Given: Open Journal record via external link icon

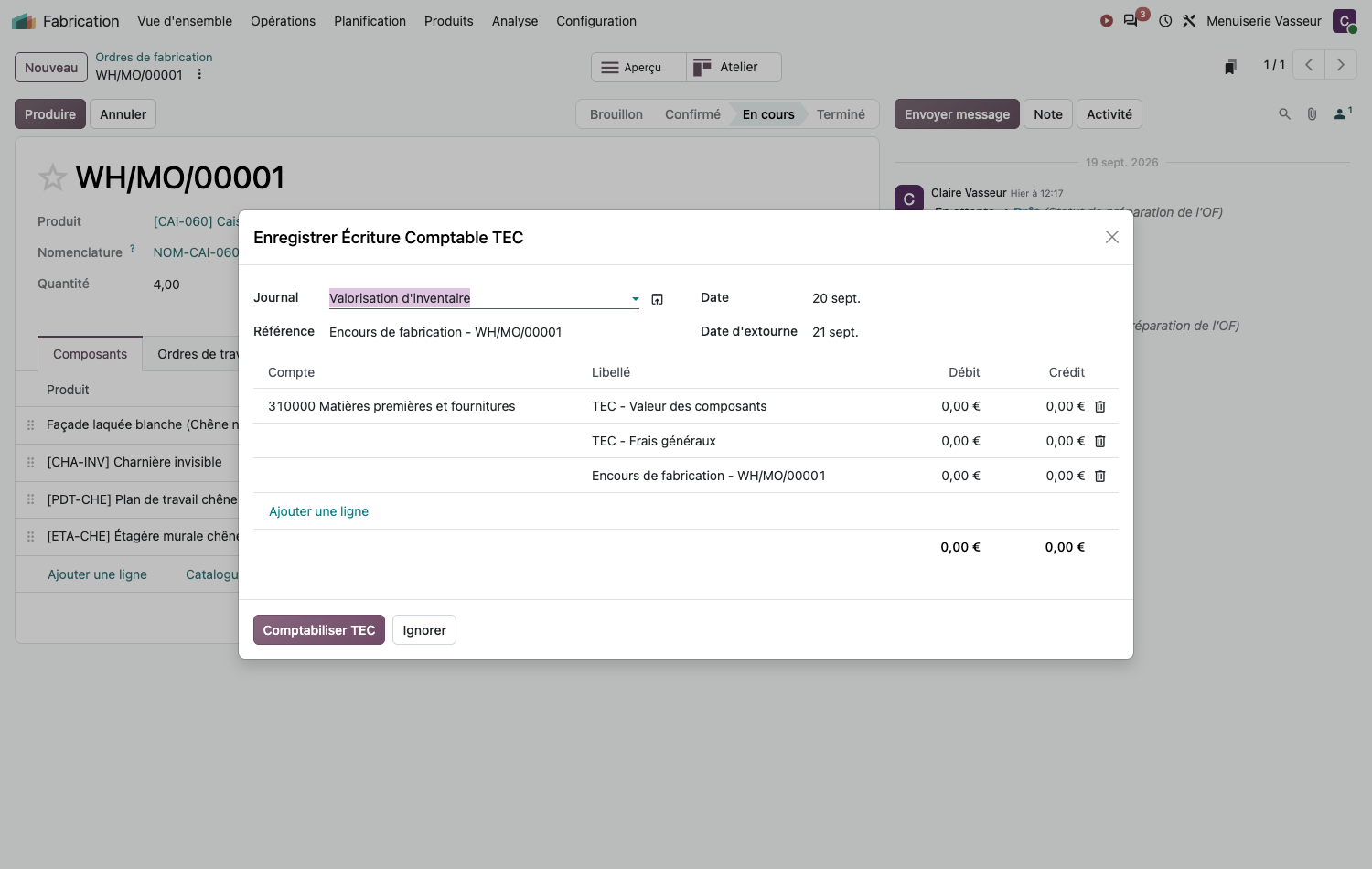Looking at the screenshot, I should pyautogui.click(x=657, y=299).
